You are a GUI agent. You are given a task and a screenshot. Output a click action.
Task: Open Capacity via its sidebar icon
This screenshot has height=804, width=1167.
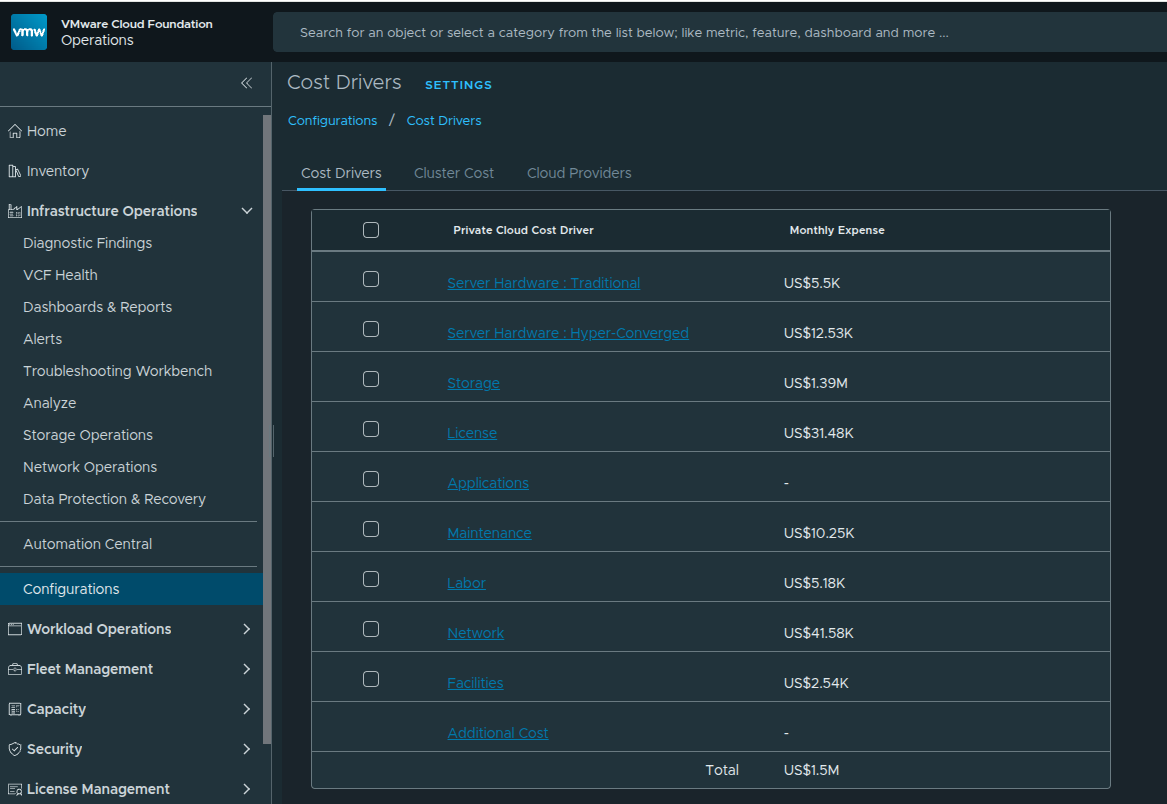[13, 708]
